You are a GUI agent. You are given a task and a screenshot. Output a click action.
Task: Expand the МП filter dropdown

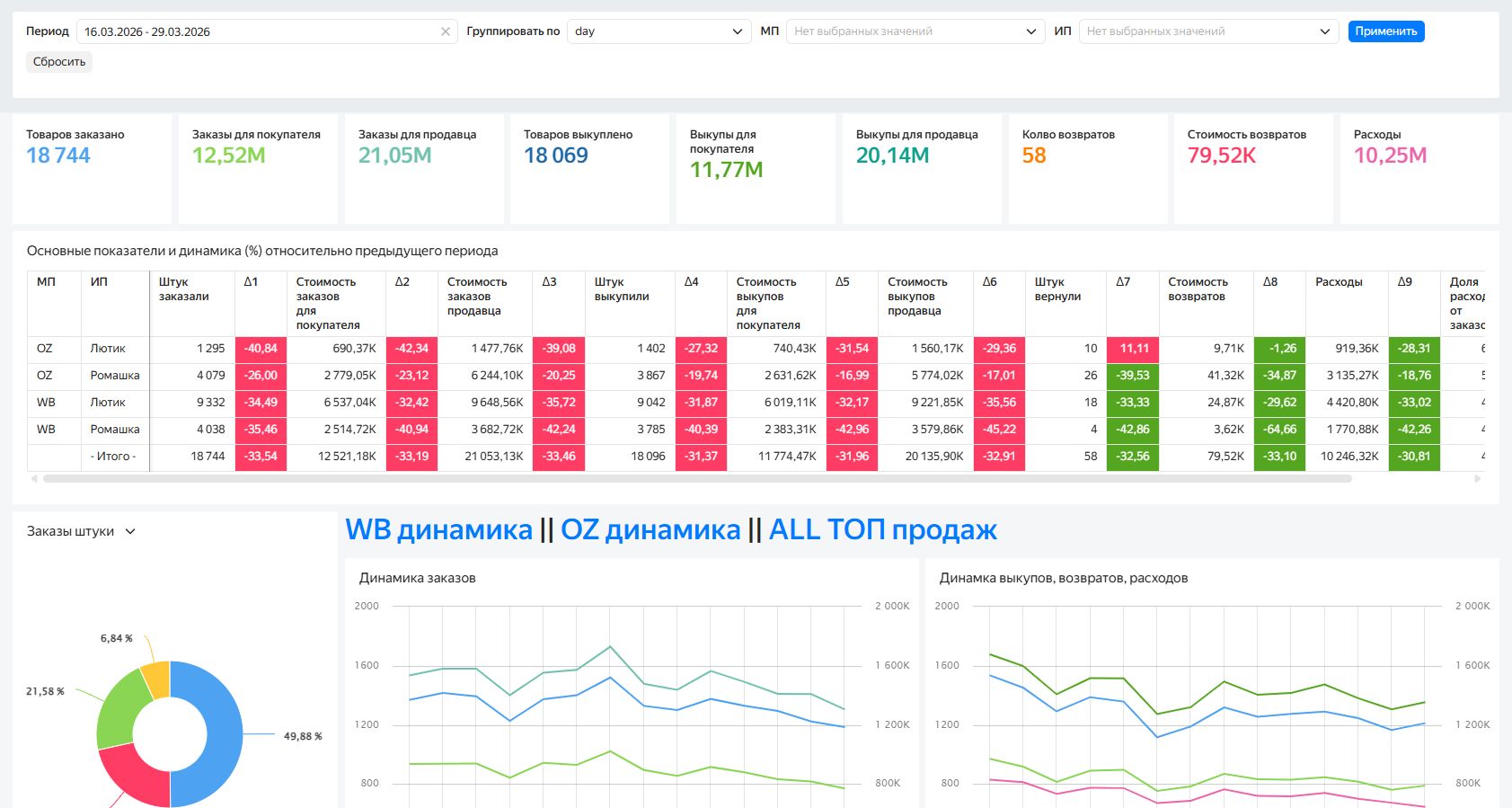(915, 31)
